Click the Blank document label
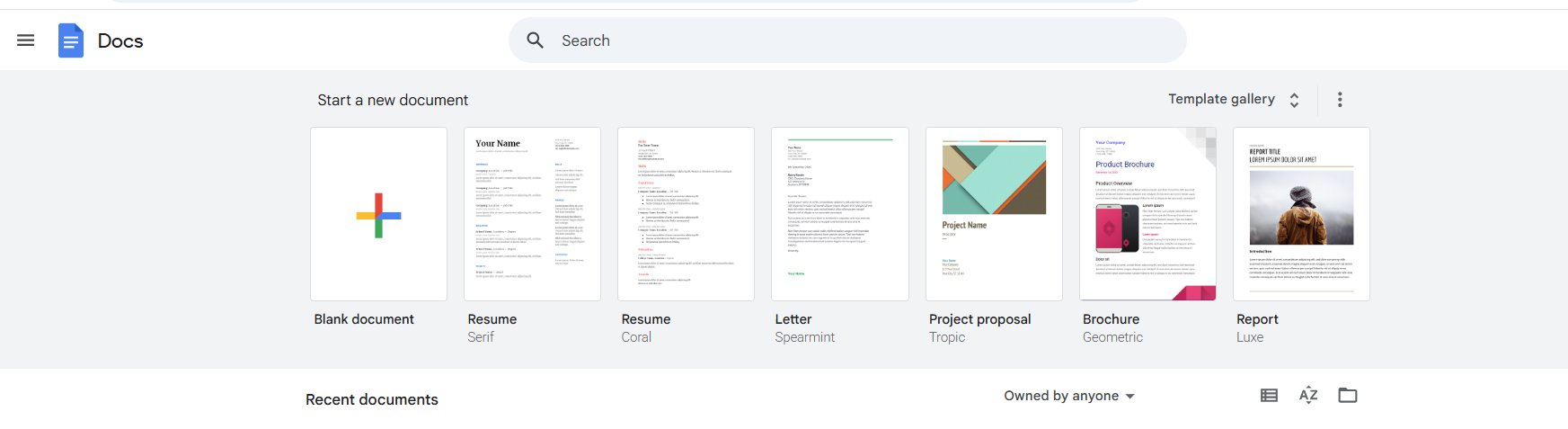Screen dimensions: 1568x429 pyautogui.click(x=364, y=319)
